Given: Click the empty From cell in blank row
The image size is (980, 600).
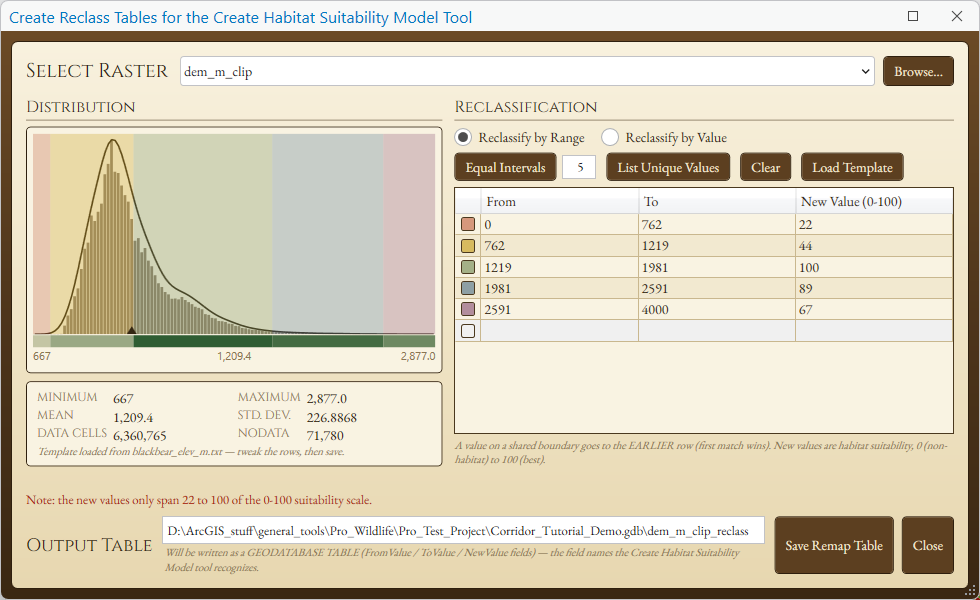Looking at the screenshot, I should 559,331.
